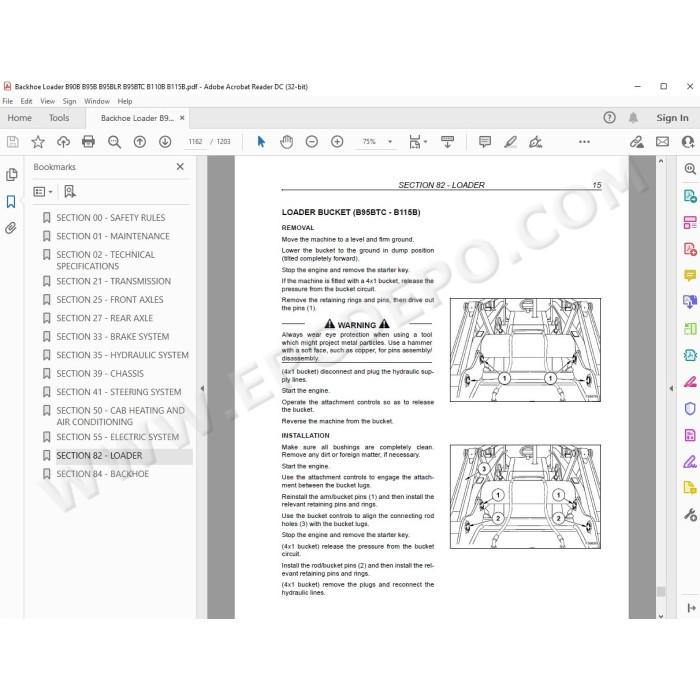Add a comment with the sticky note icon
The width and height of the screenshot is (700, 700).
click(x=485, y=142)
